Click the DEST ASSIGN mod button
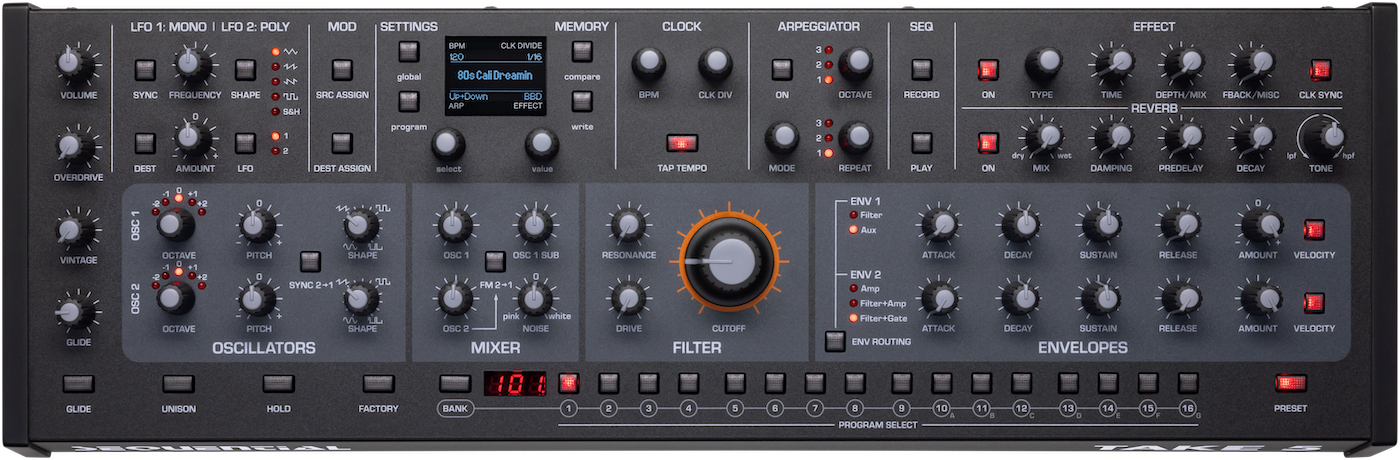 coord(342,143)
